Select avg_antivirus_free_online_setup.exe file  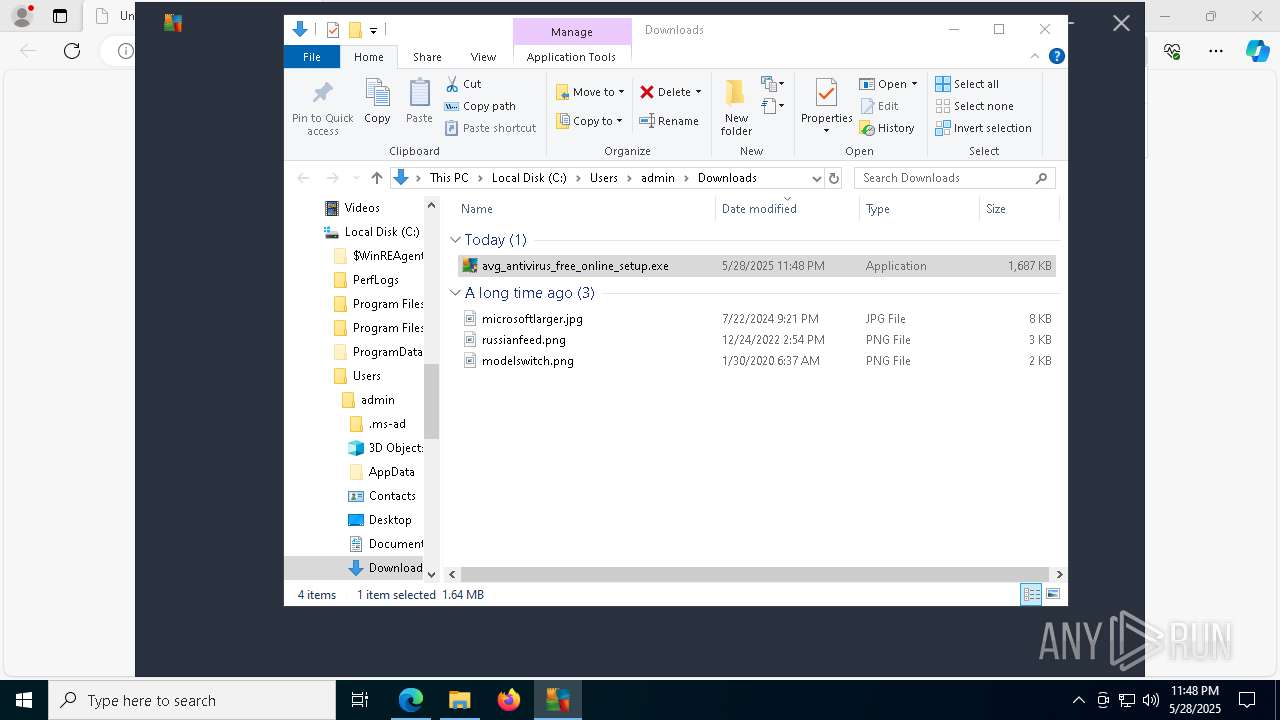pos(755,266)
